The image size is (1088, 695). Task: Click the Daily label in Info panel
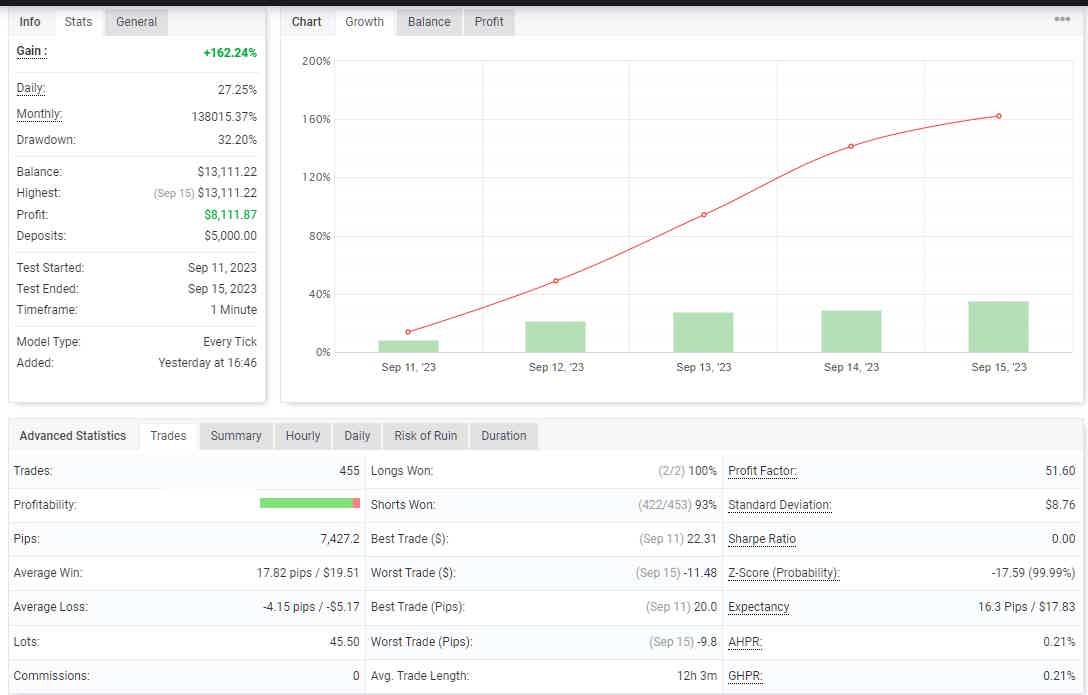point(31,88)
